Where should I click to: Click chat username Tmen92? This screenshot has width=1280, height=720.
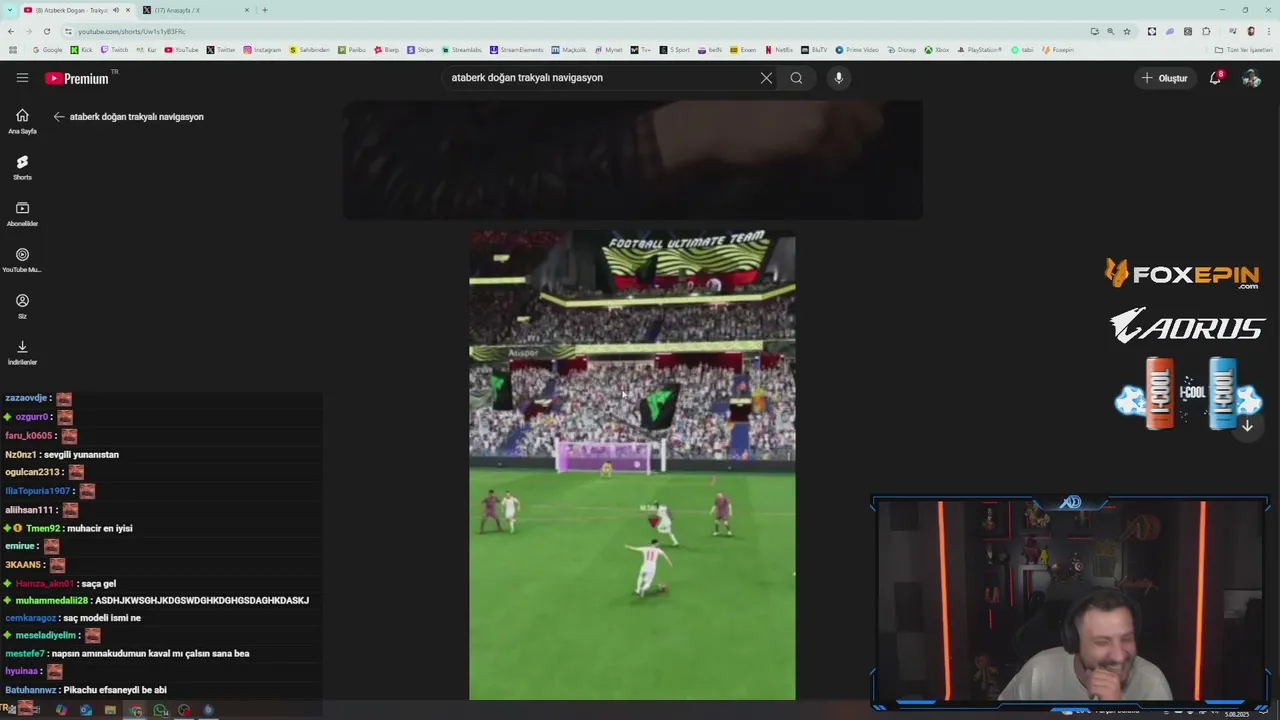pos(43,528)
